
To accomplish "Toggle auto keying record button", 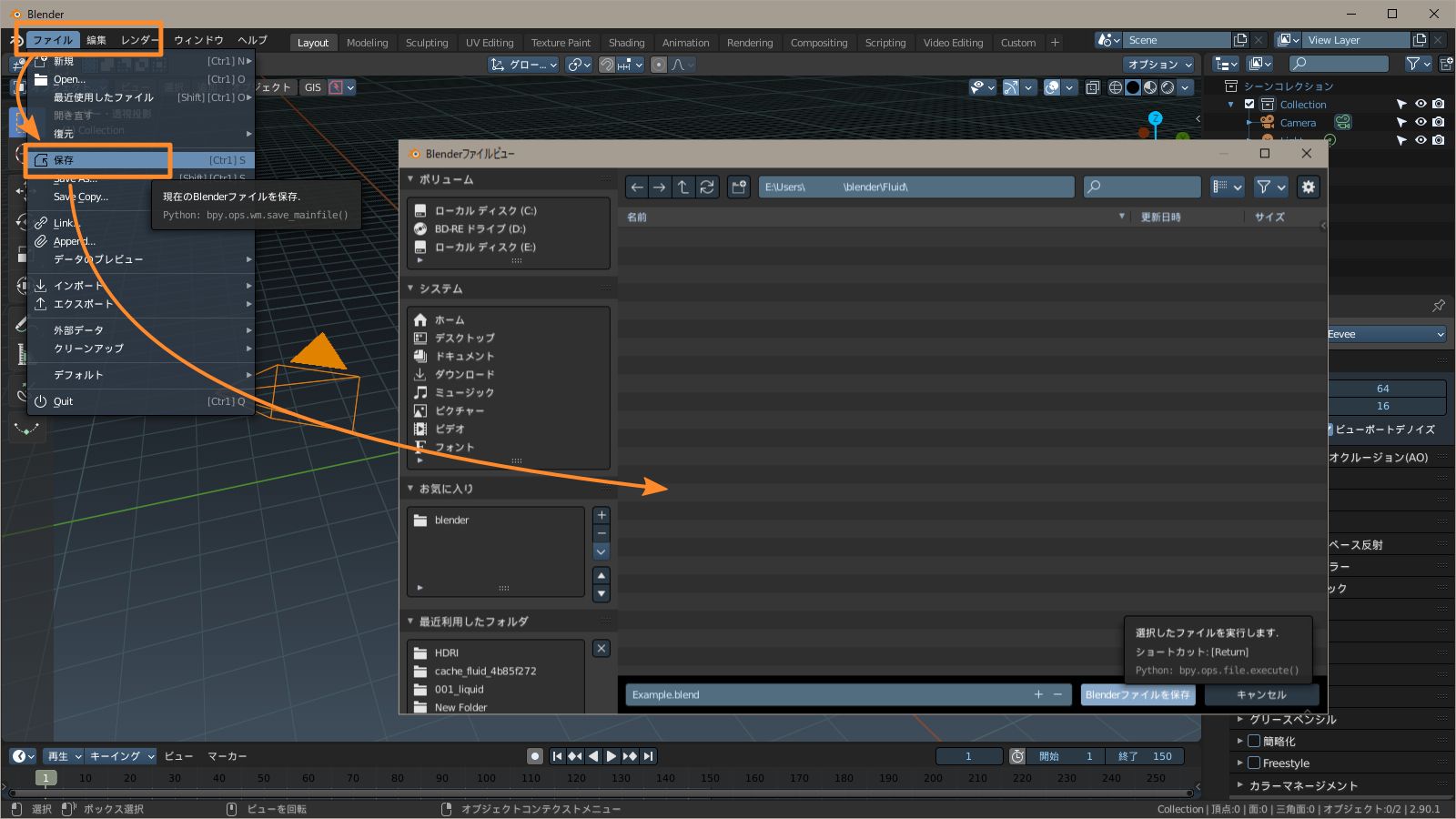I will [535, 756].
